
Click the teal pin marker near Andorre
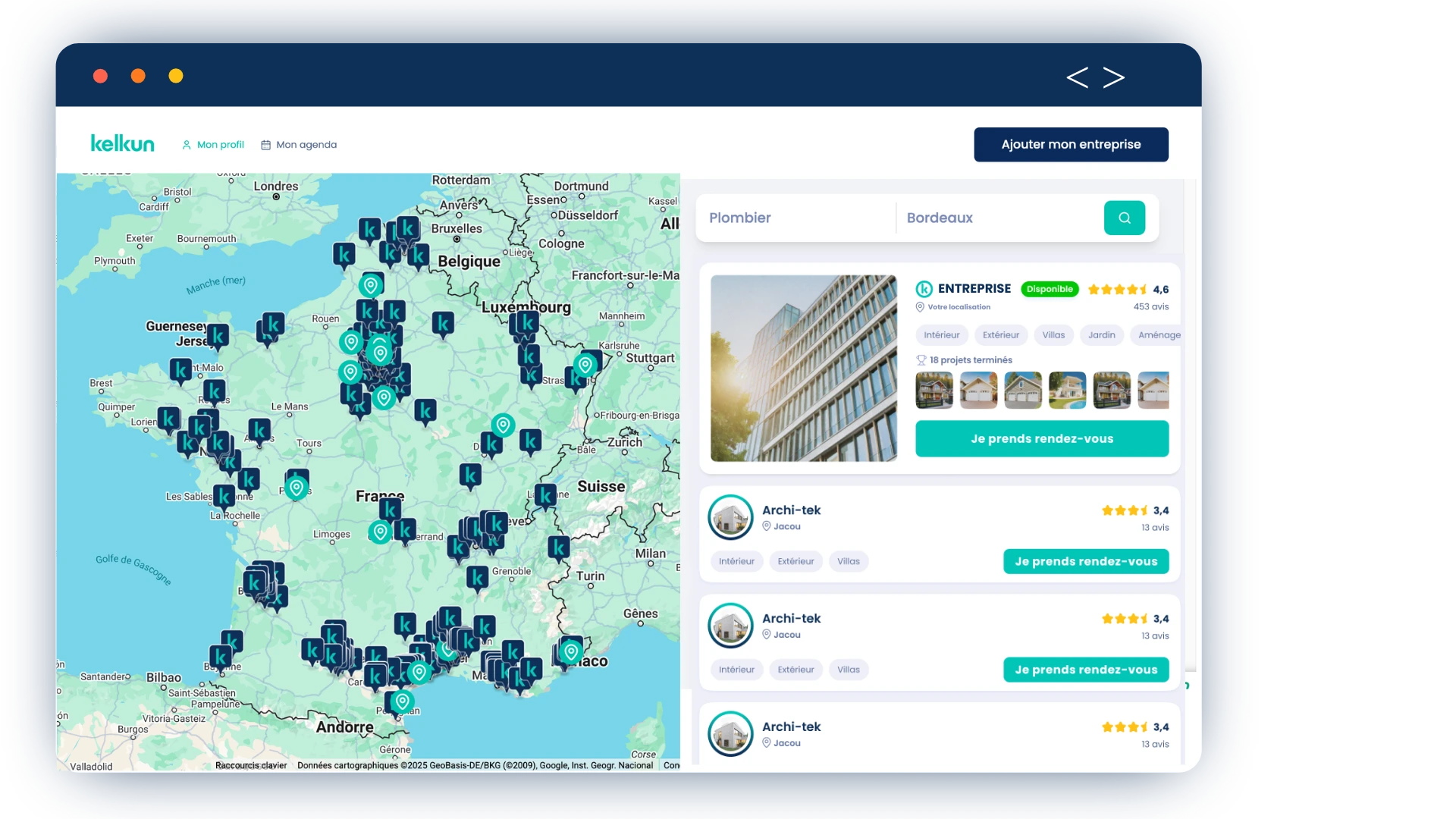point(403,701)
